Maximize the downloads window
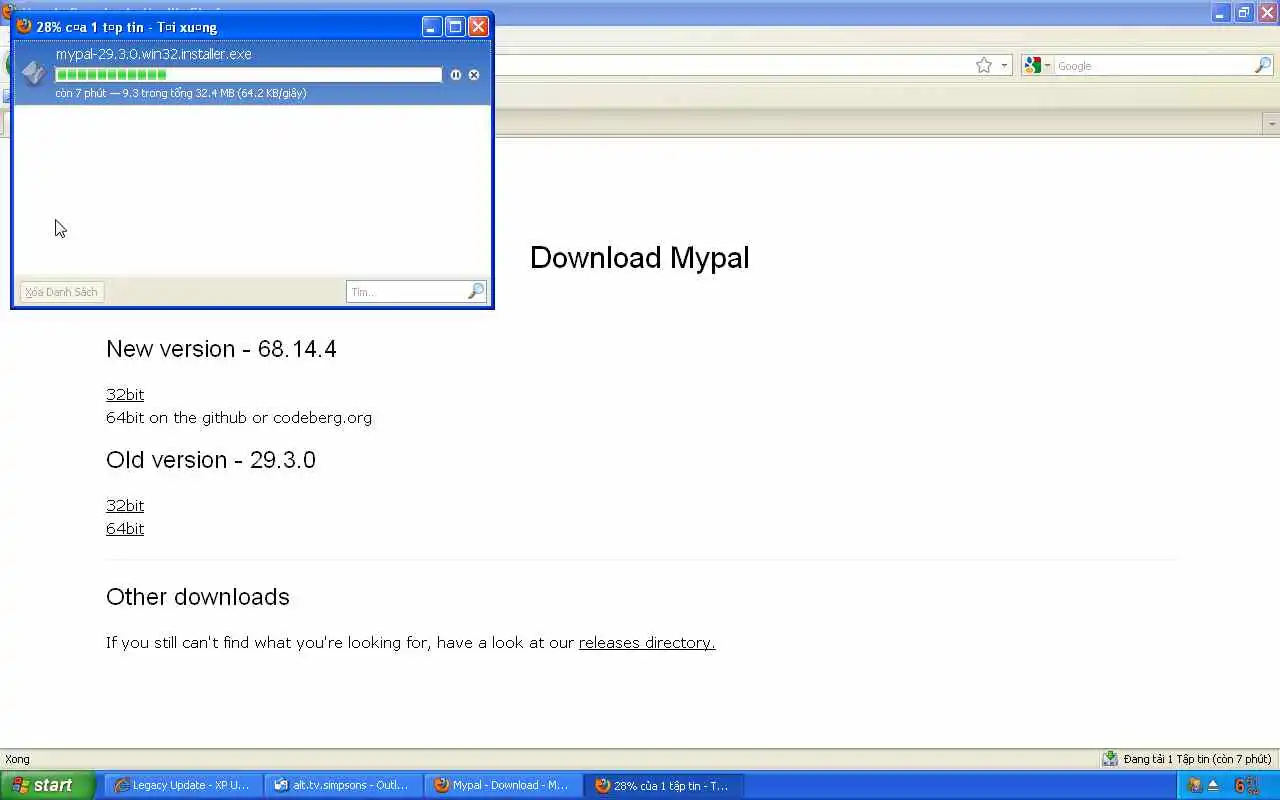This screenshot has height=800, width=1280. click(455, 27)
